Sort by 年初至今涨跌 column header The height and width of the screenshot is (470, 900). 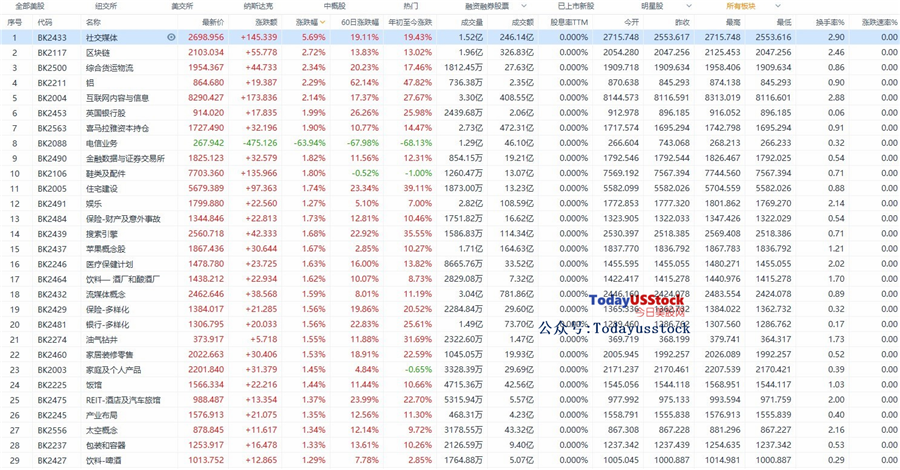[410, 22]
